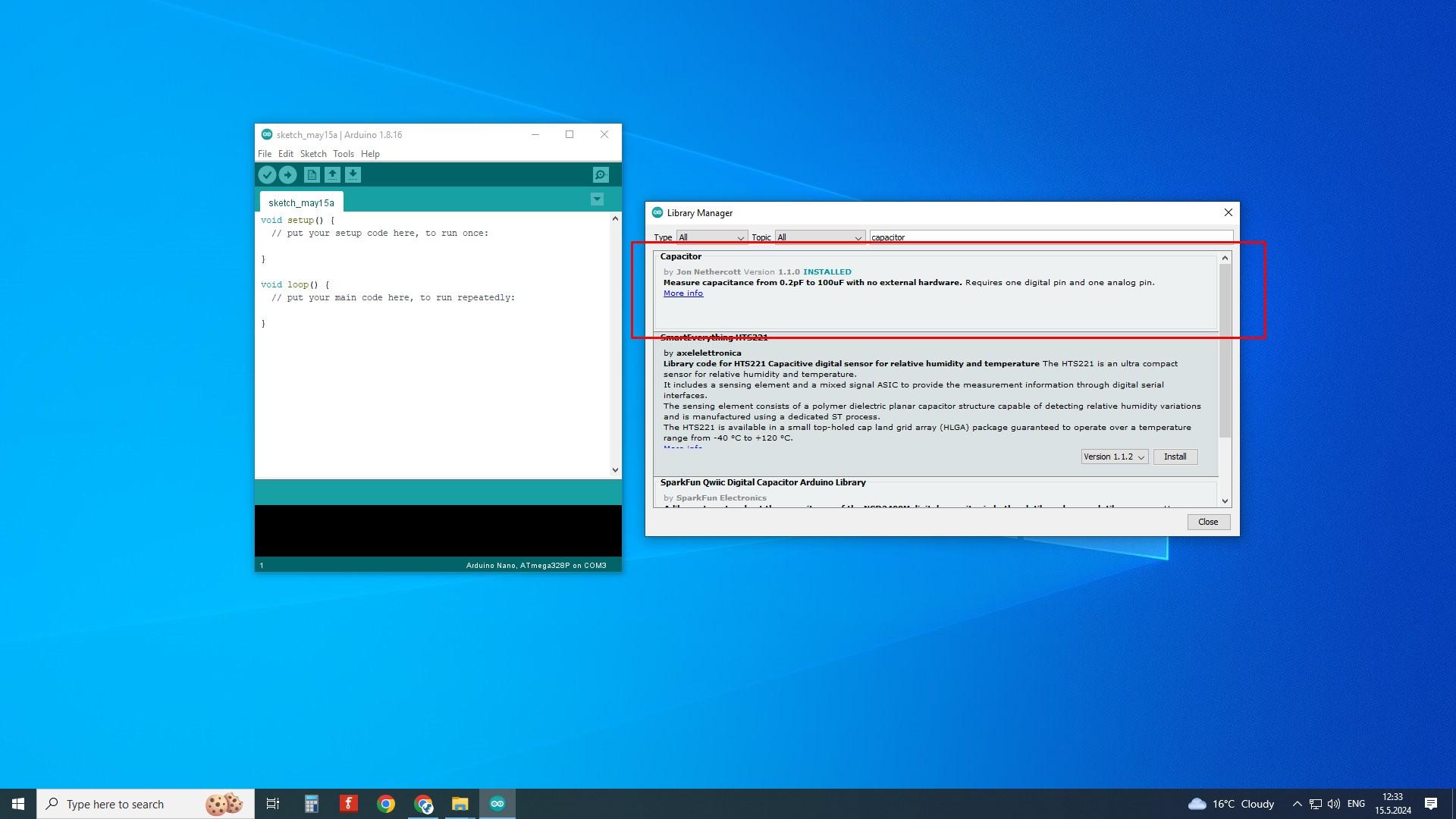Open the File menu in Arduino IDE
The height and width of the screenshot is (819, 1456).
tap(264, 154)
